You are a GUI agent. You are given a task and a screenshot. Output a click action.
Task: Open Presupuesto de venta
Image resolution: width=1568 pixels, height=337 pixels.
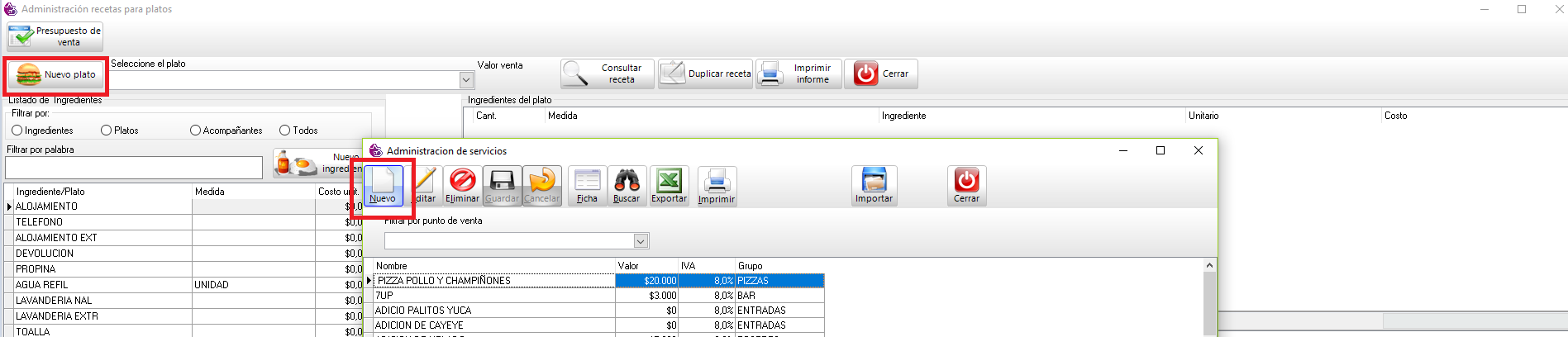coord(55,36)
